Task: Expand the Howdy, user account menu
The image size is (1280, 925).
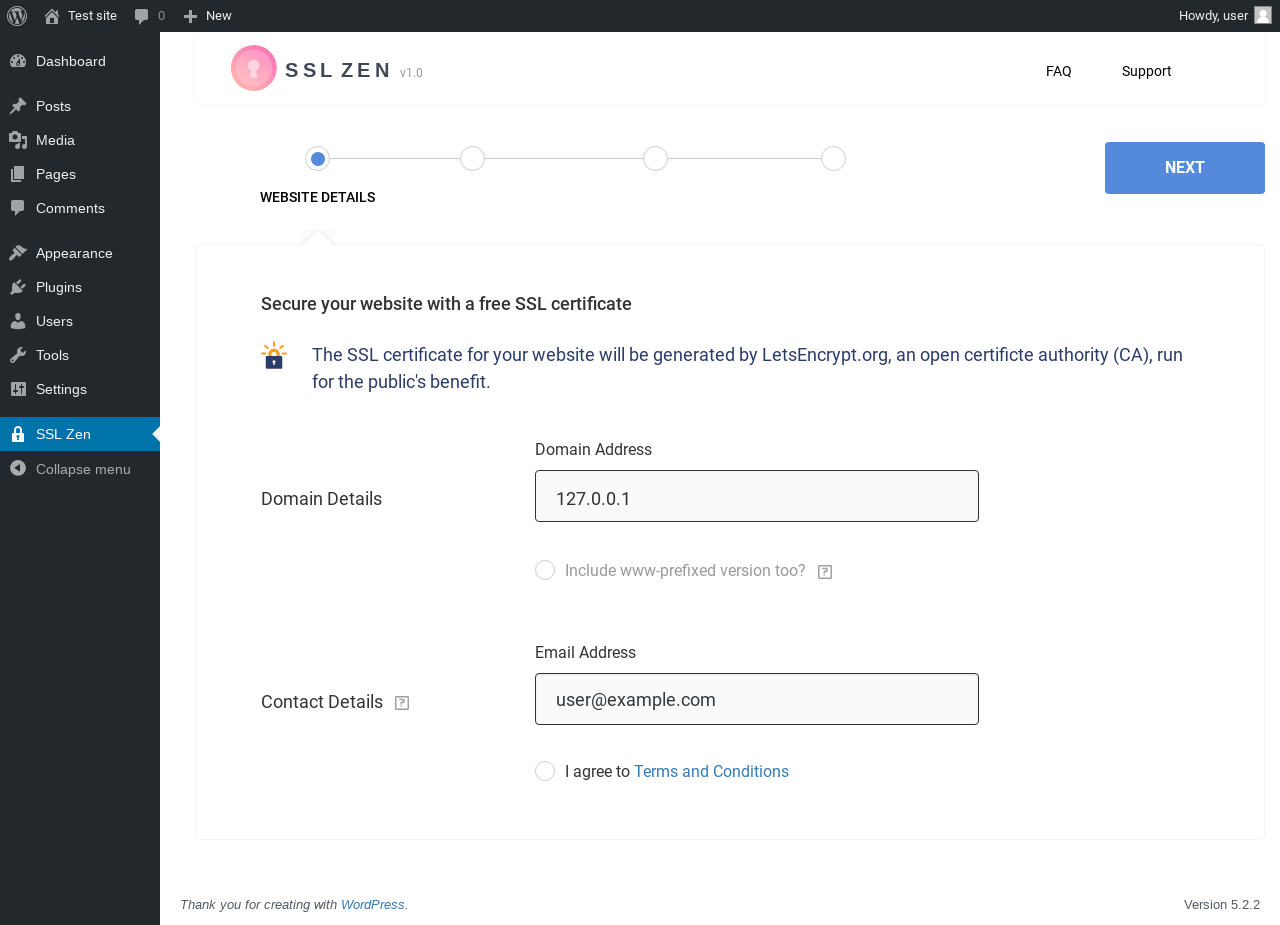Action: [1213, 15]
